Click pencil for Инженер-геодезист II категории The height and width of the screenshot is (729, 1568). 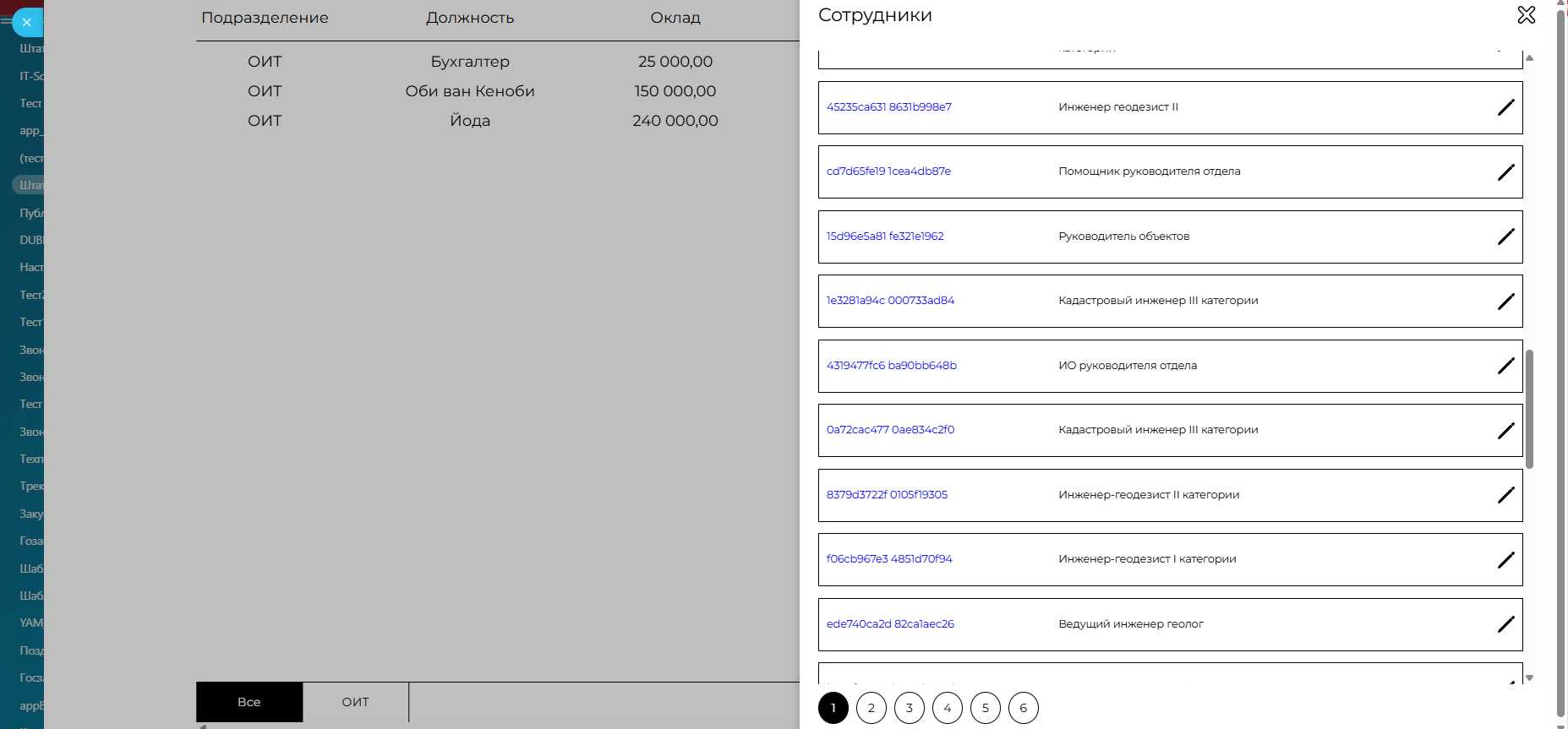[x=1505, y=495]
